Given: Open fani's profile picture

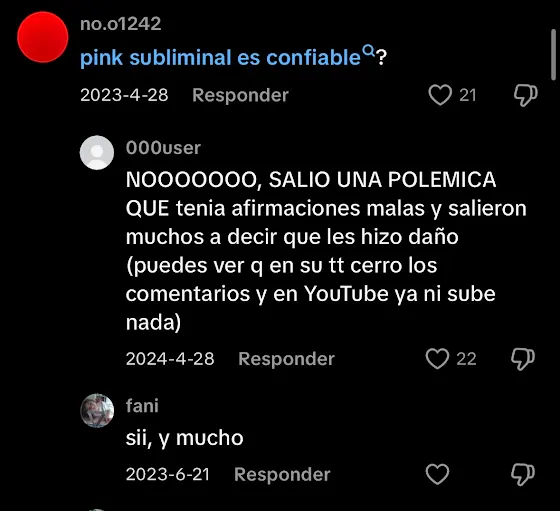Looking at the screenshot, I should click(x=97, y=411).
